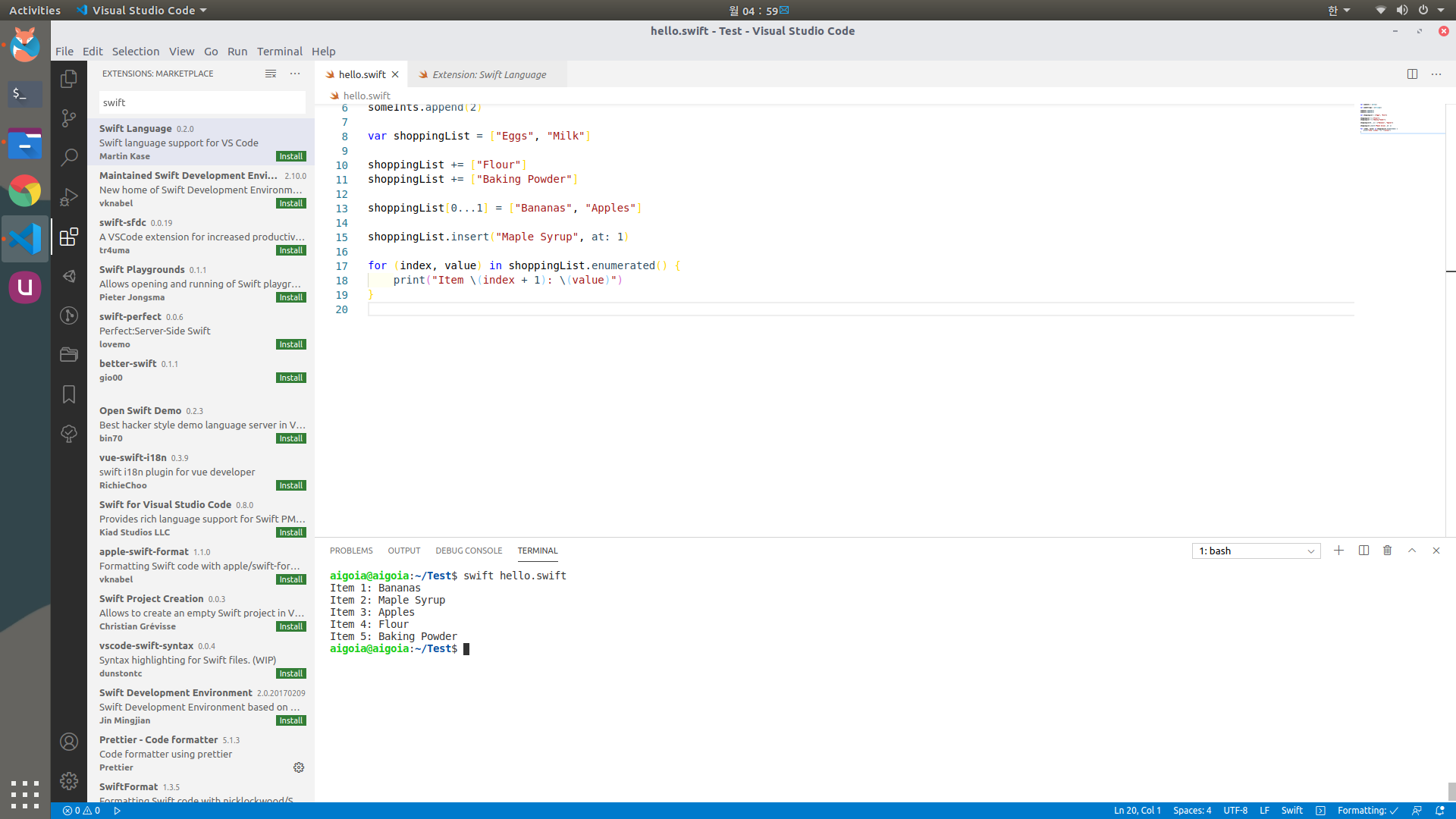
Task: Toggle the errors and warnings status indicator
Action: 82,811
